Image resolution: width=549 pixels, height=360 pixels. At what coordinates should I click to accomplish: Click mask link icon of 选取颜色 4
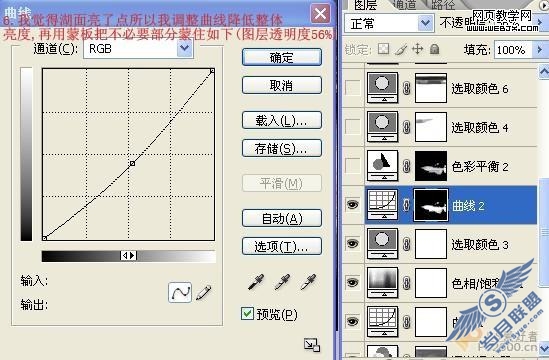coord(406,127)
